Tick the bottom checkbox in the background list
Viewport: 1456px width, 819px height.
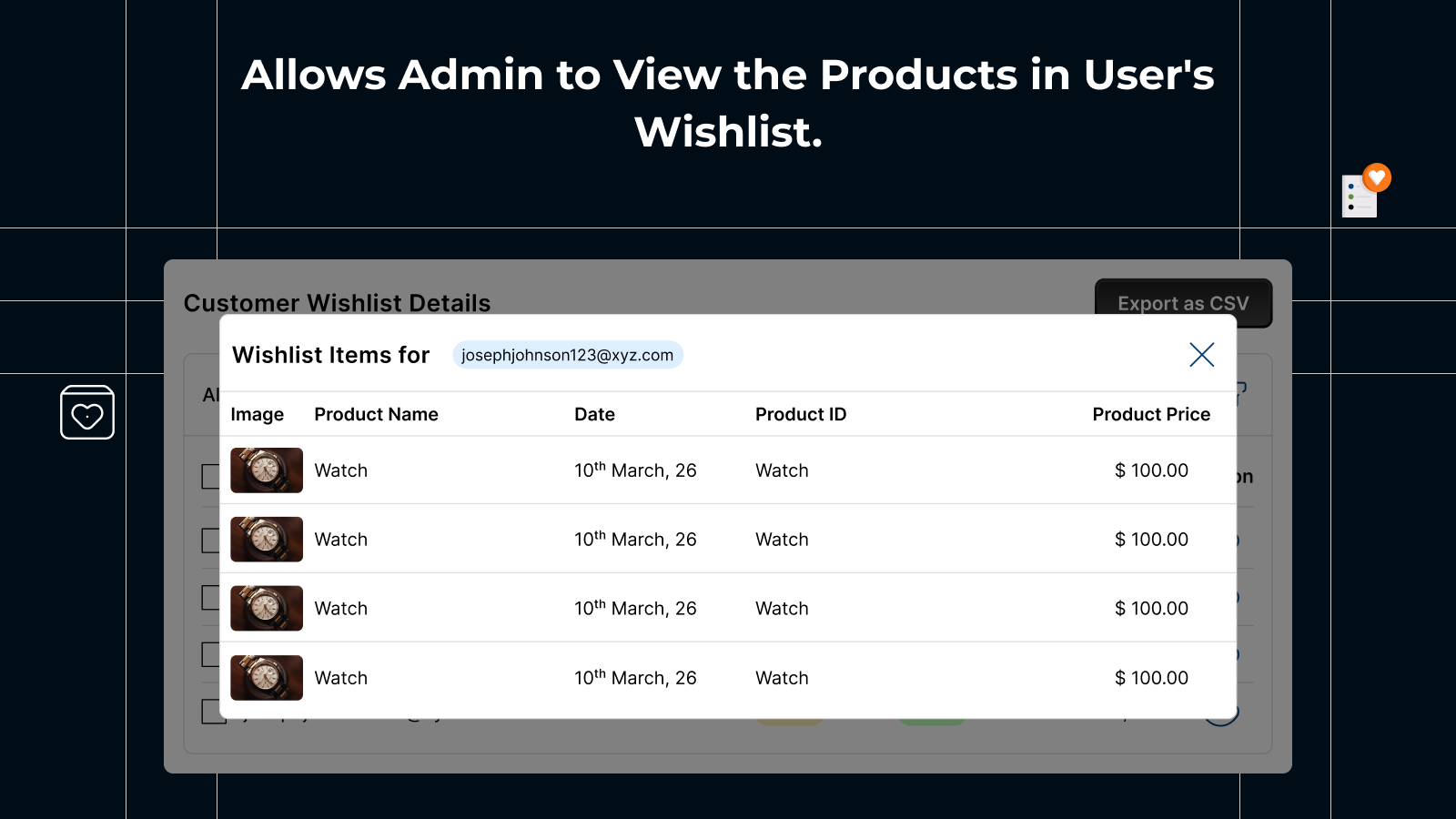point(213,712)
